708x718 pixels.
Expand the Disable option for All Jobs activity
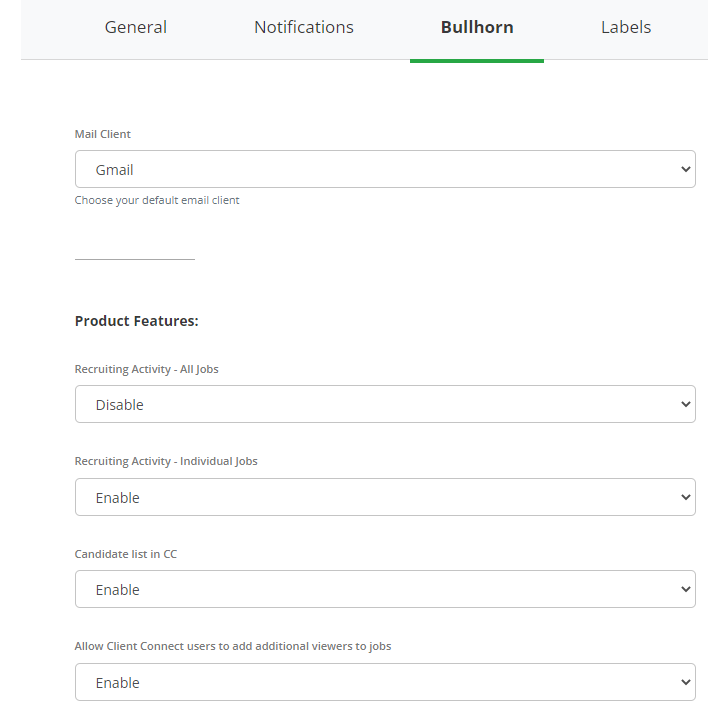click(385, 404)
